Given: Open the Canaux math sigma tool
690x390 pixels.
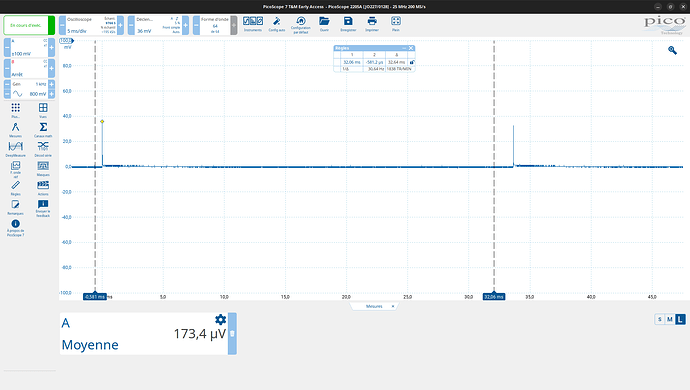Looking at the screenshot, I should [43, 129].
